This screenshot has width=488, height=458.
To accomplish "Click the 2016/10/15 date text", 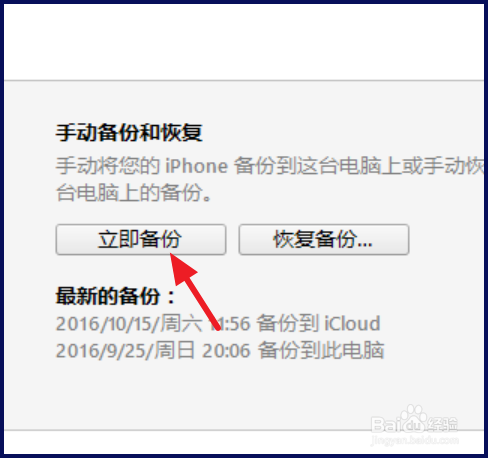I will point(105,324).
